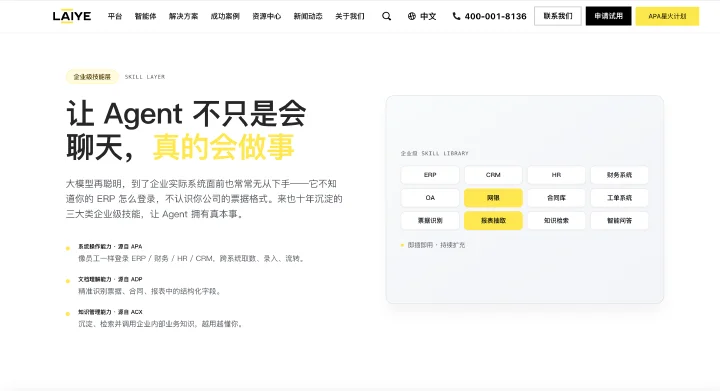Viewport: 720px width, 391px height.
Task: Click the globe language icon
Action: tap(411, 16)
